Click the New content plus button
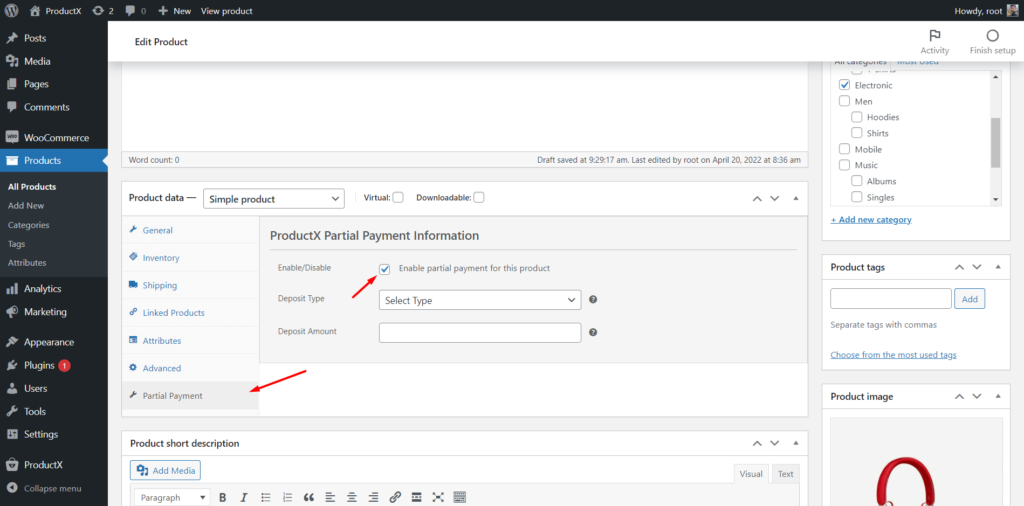 pos(174,10)
